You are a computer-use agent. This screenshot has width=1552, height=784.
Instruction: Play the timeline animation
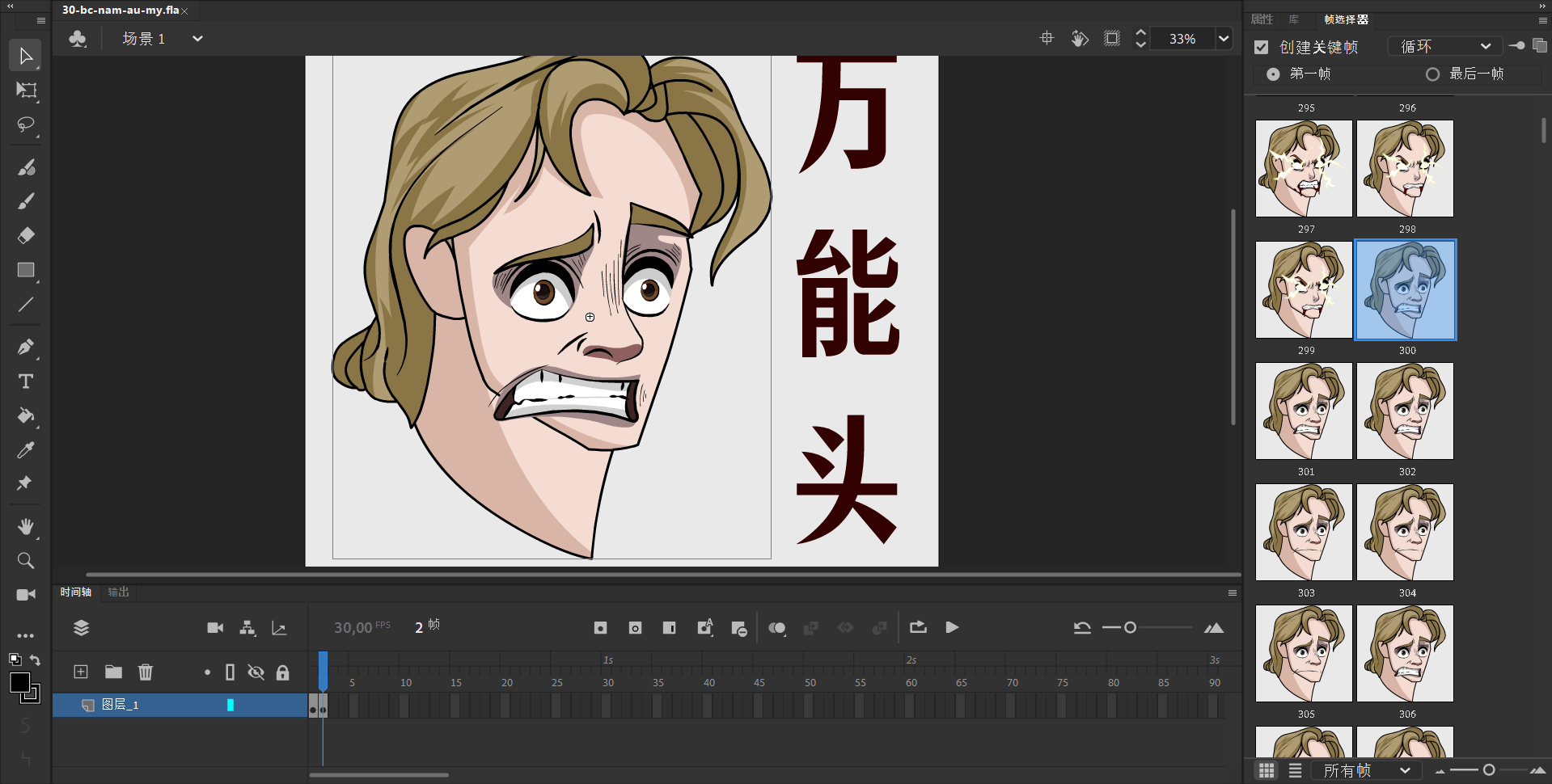952,627
